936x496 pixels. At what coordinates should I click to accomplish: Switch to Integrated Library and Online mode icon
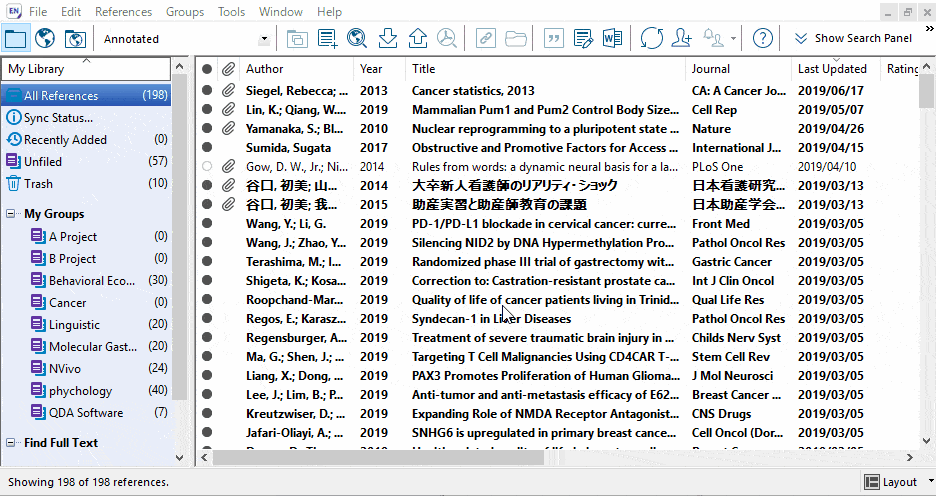coord(75,39)
